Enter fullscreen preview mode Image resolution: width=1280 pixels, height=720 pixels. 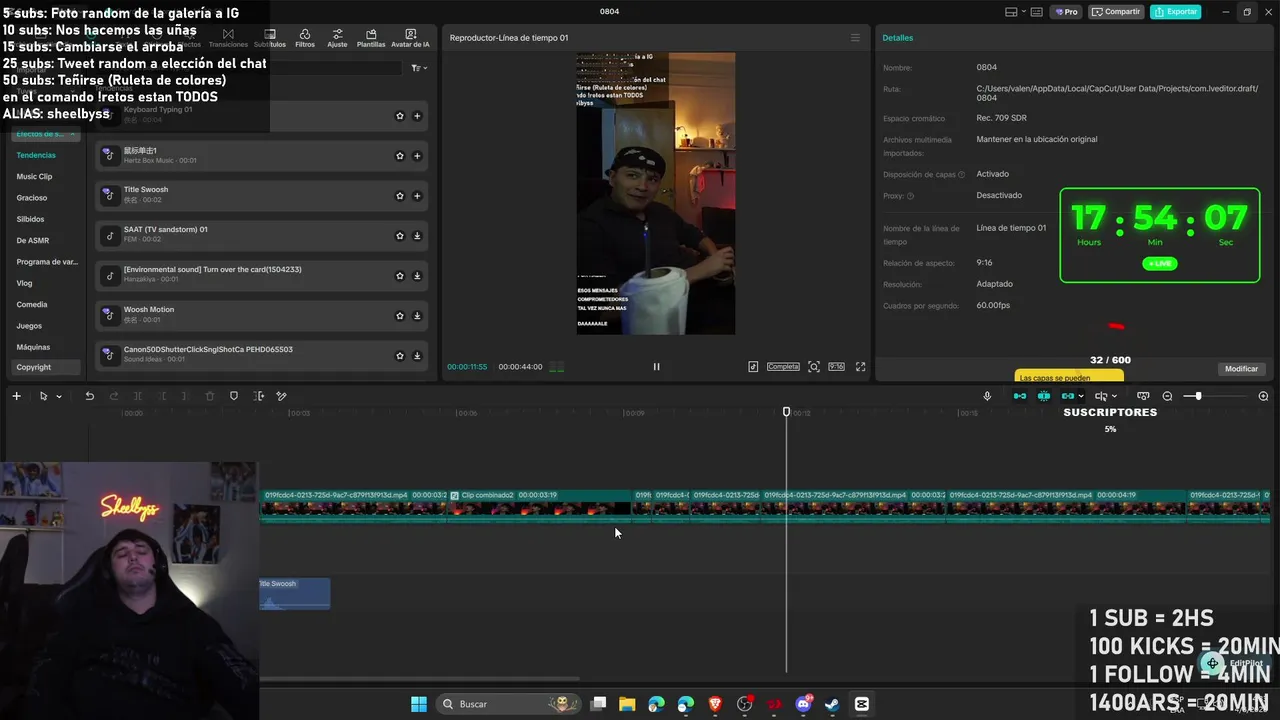click(860, 367)
